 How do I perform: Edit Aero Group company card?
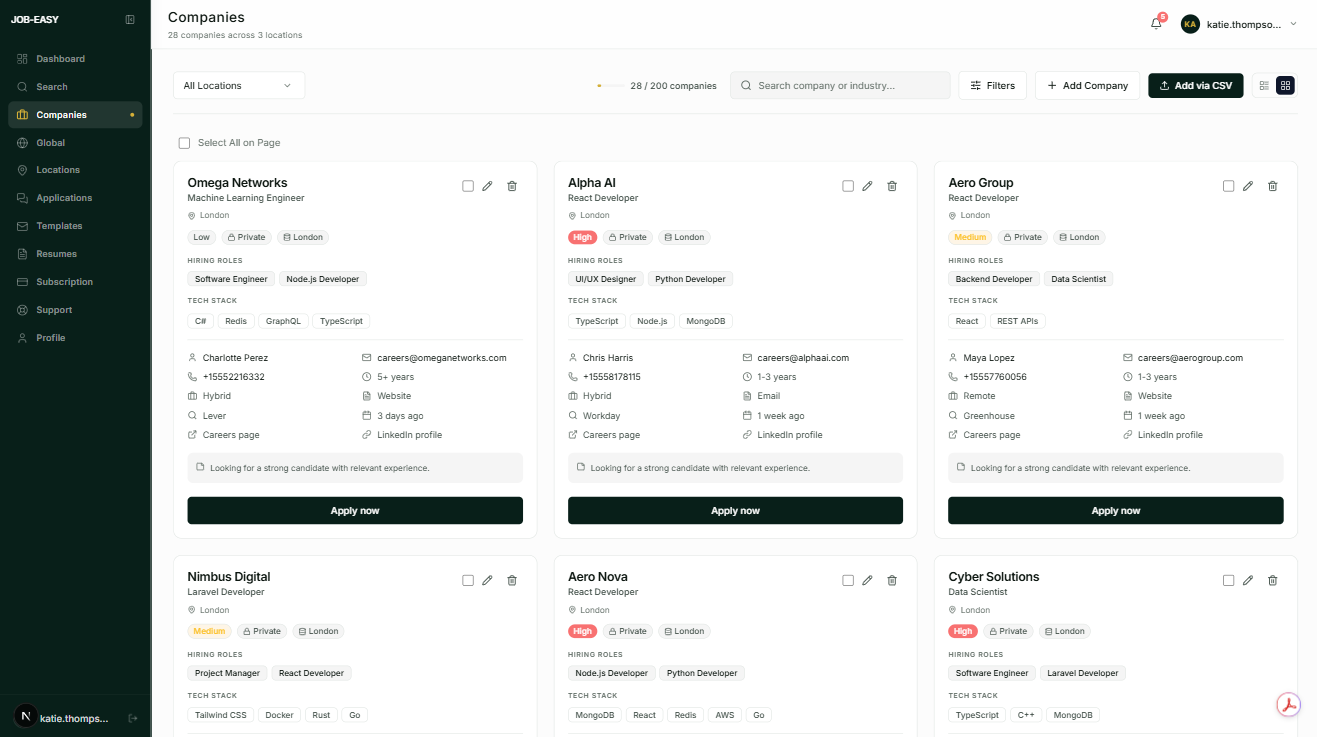(1248, 186)
